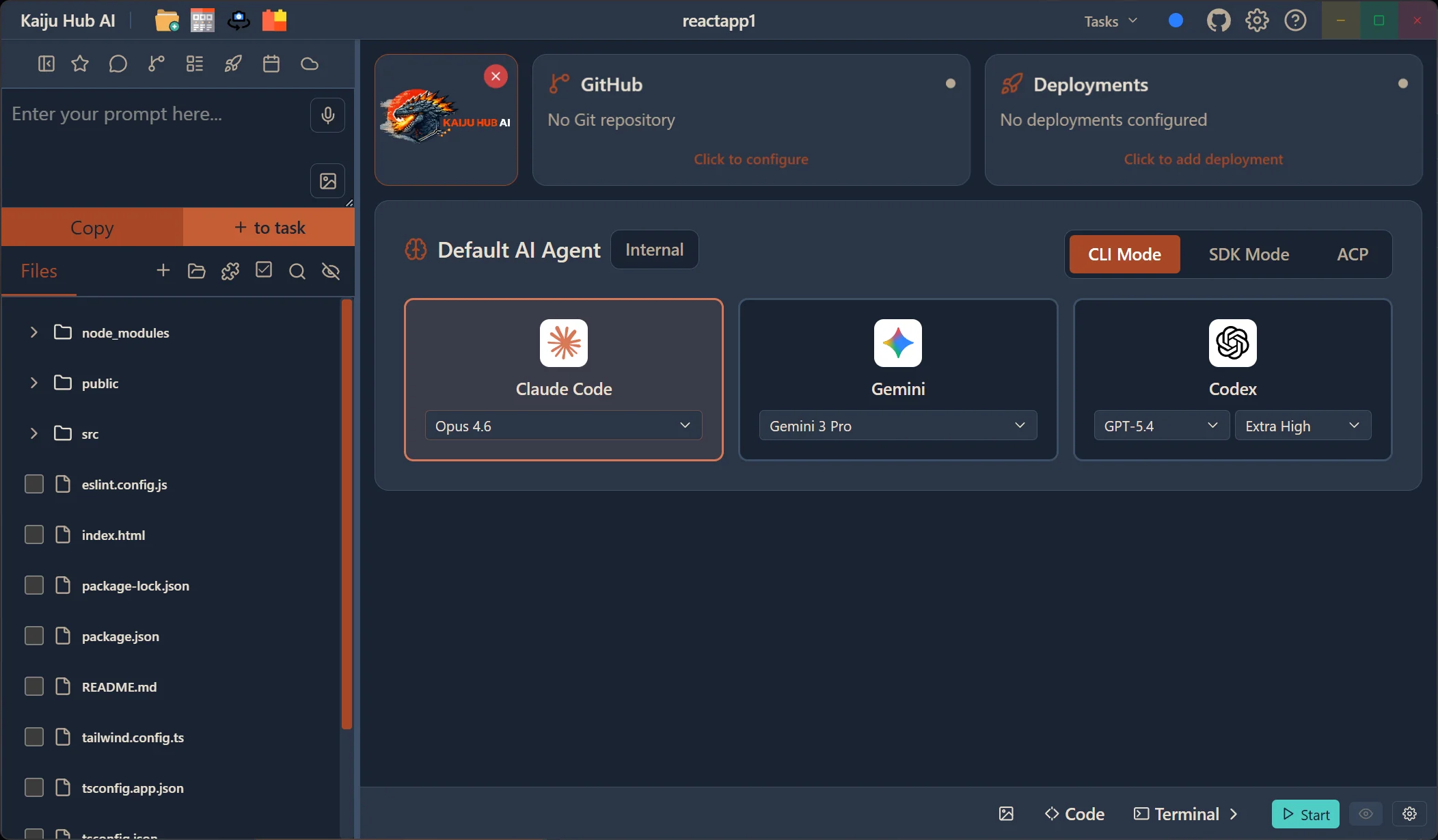
Task: Open the git branch icon in sidebar toolbar
Action: click(157, 64)
